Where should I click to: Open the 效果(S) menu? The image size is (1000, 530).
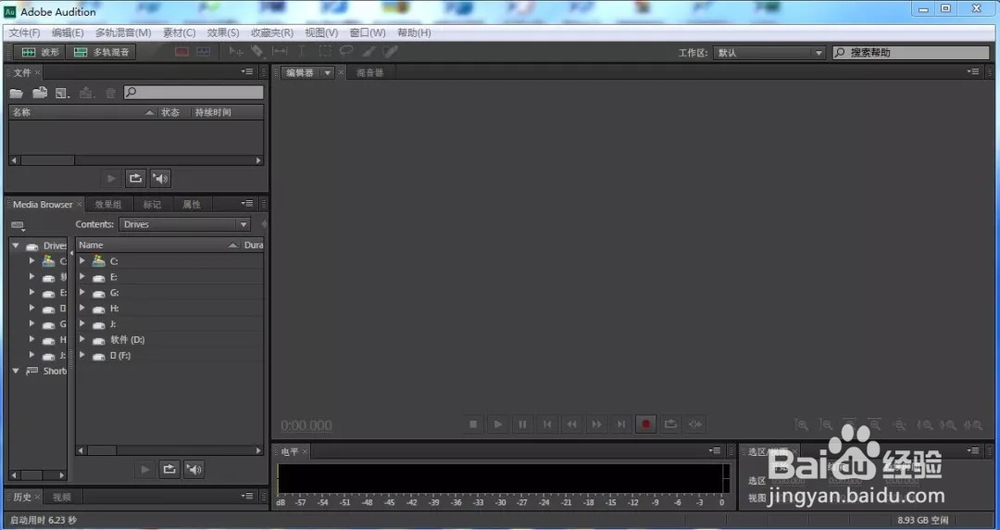point(223,33)
